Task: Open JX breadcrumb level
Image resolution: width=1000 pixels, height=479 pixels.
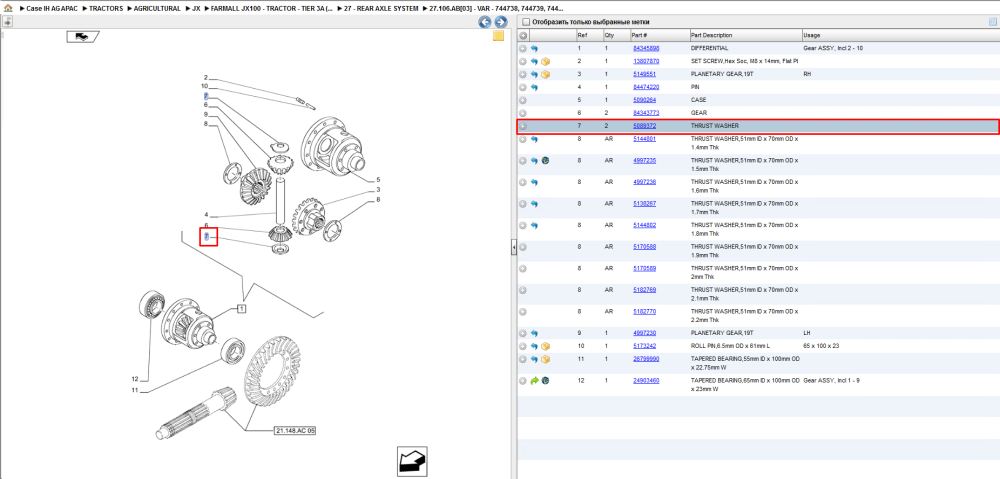Action: pyautogui.click(x=196, y=9)
